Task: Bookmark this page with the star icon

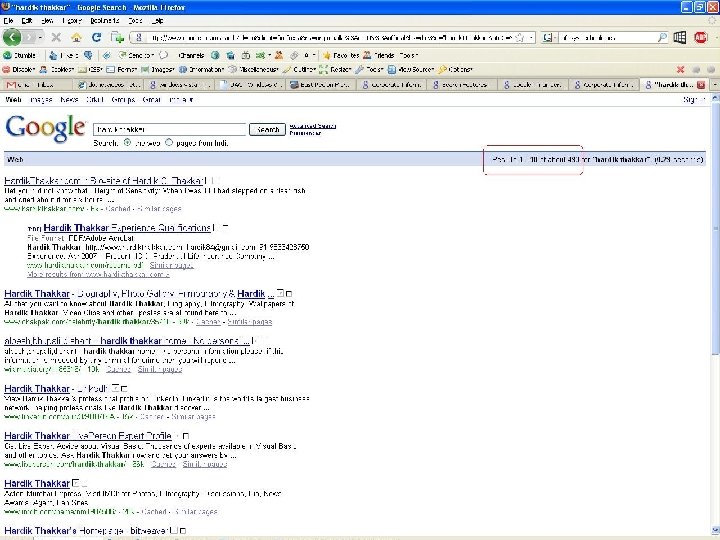Action: [x=520, y=38]
